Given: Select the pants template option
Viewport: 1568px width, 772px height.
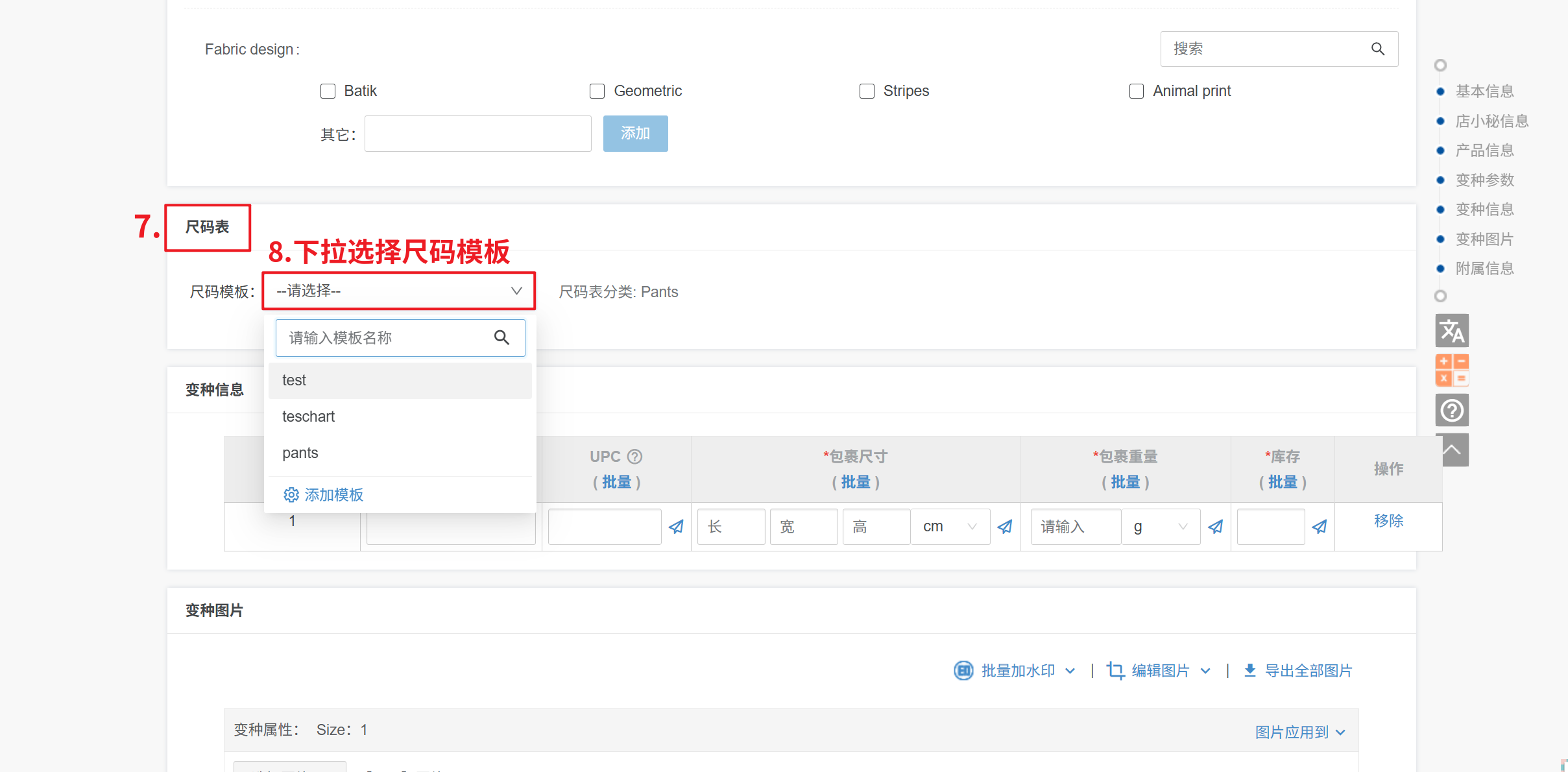Looking at the screenshot, I should pyautogui.click(x=300, y=453).
